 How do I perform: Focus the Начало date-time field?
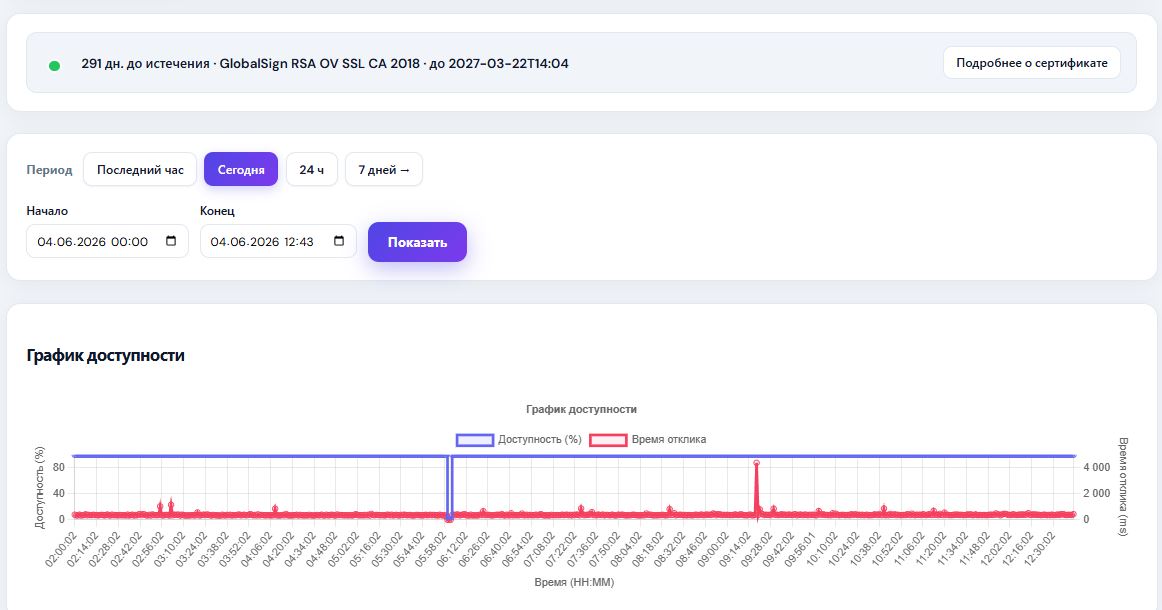point(107,242)
